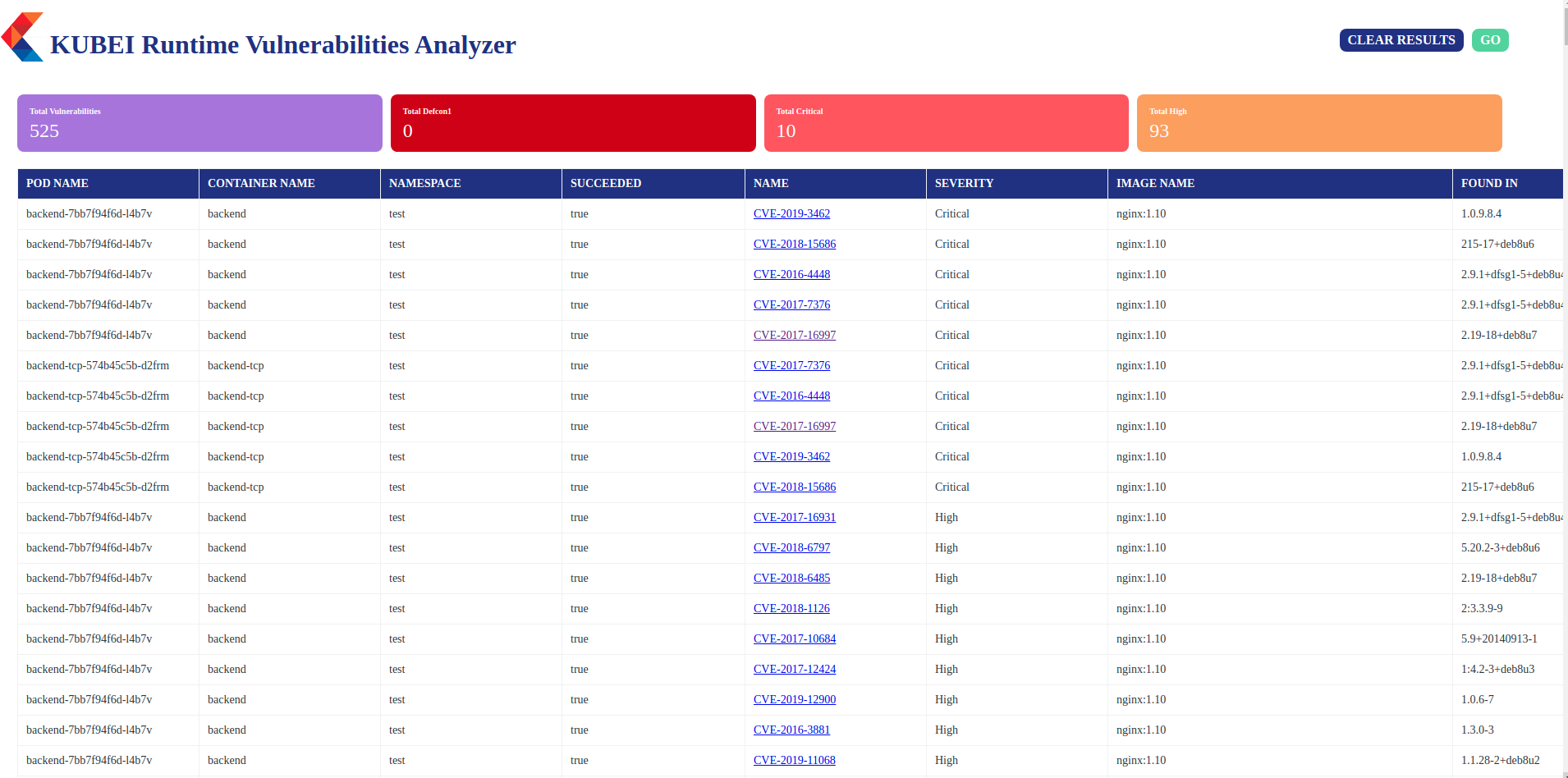The image size is (1568, 778).
Task: Open CVE-2017-7376 link for backend-tcp container
Action: (x=791, y=365)
